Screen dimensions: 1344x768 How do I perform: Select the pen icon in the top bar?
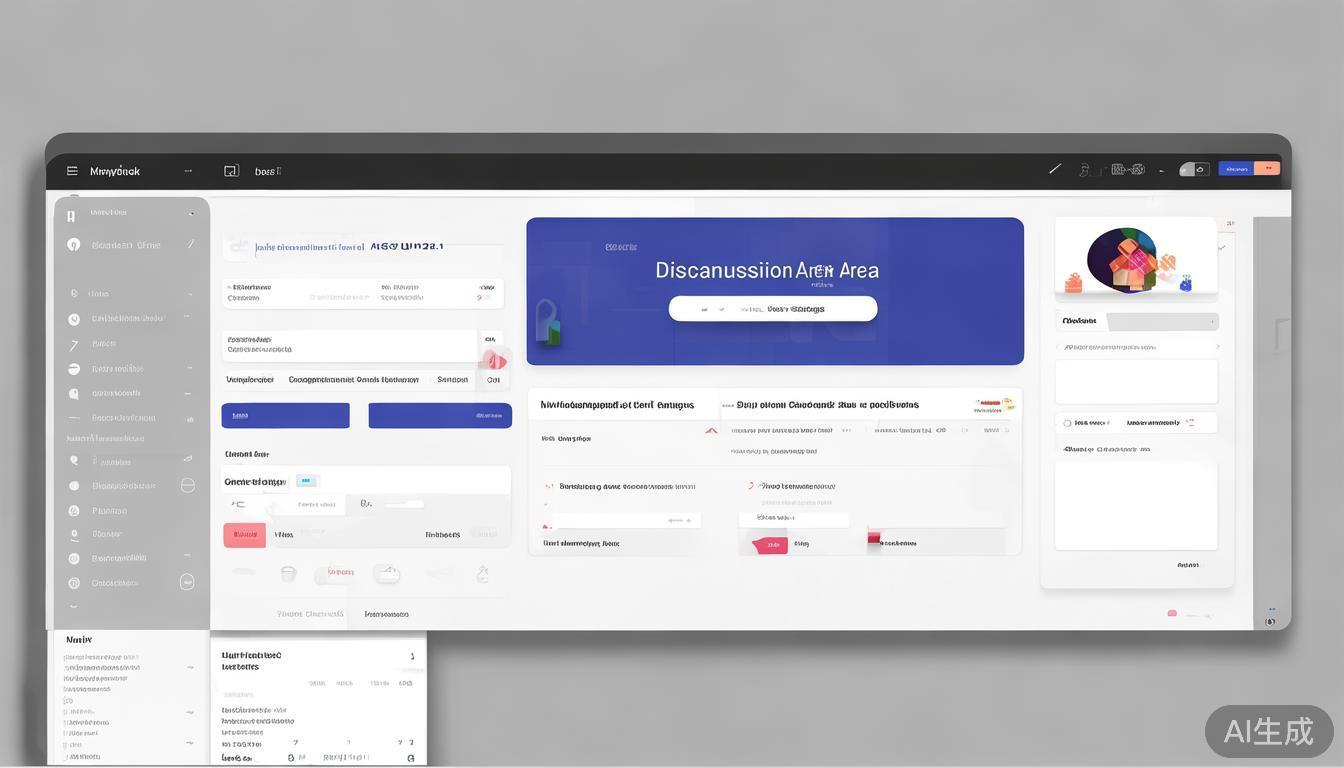point(1054,169)
